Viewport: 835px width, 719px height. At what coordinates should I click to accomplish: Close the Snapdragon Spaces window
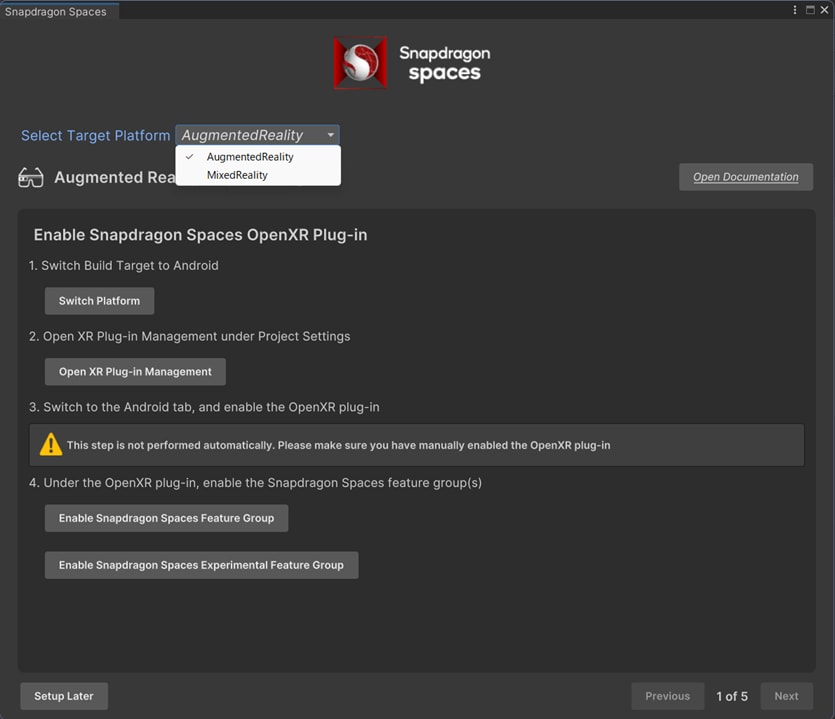click(824, 10)
